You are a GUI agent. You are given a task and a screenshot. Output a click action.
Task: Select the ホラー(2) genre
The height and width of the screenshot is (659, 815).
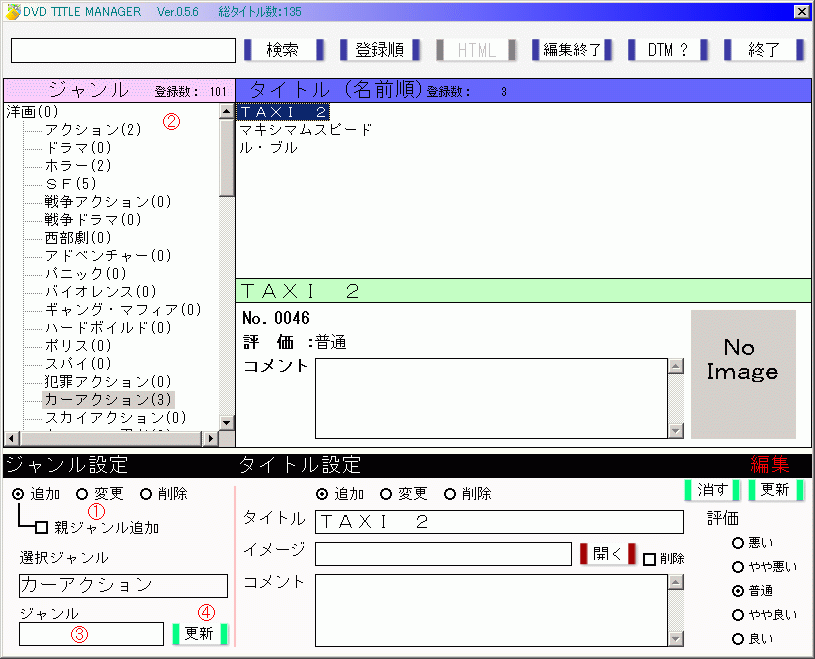pos(78,165)
